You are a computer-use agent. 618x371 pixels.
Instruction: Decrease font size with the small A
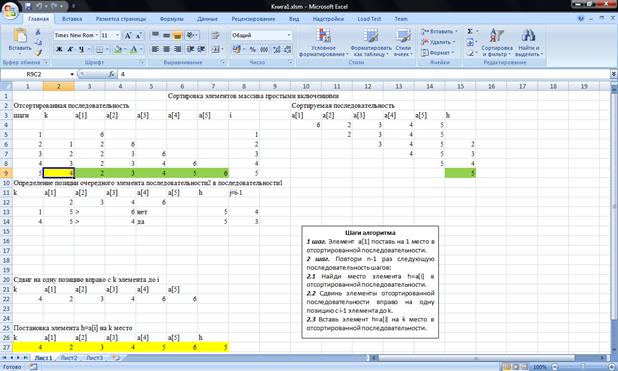pyautogui.click(x=138, y=35)
